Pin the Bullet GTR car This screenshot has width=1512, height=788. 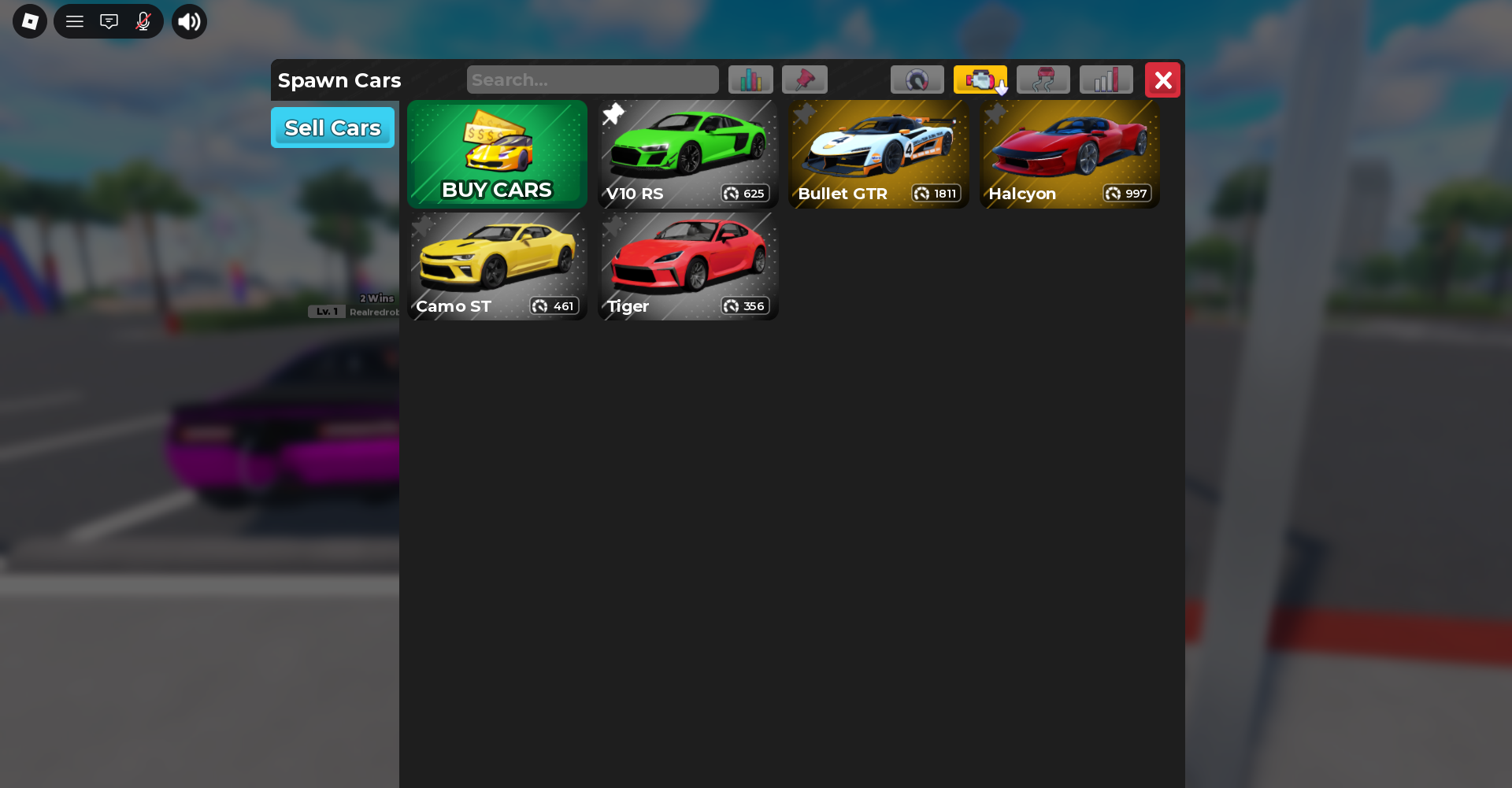pyautogui.click(x=804, y=114)
